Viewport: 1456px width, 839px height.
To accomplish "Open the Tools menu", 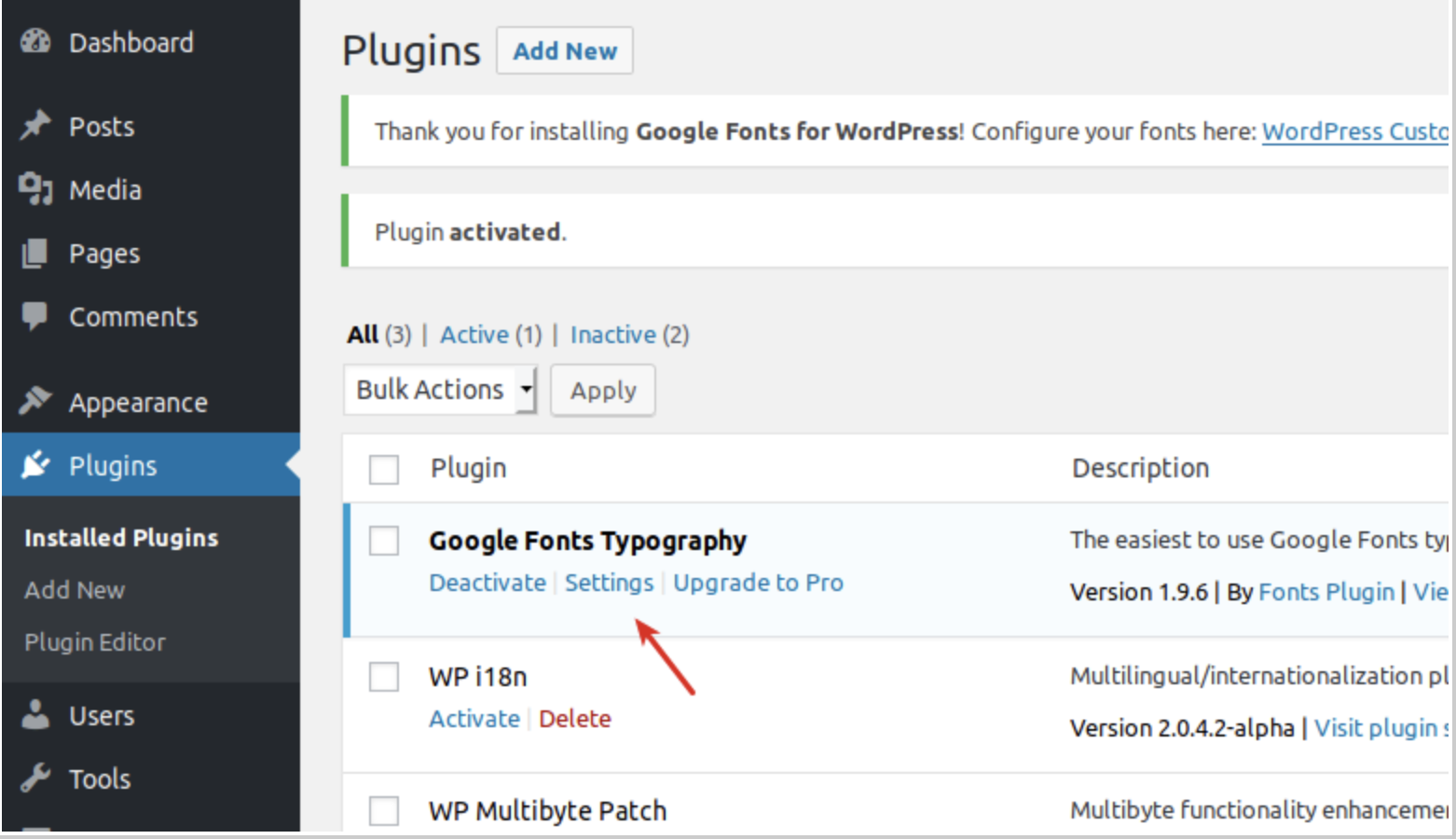I will pyautogui.click(x=151, y=778).
